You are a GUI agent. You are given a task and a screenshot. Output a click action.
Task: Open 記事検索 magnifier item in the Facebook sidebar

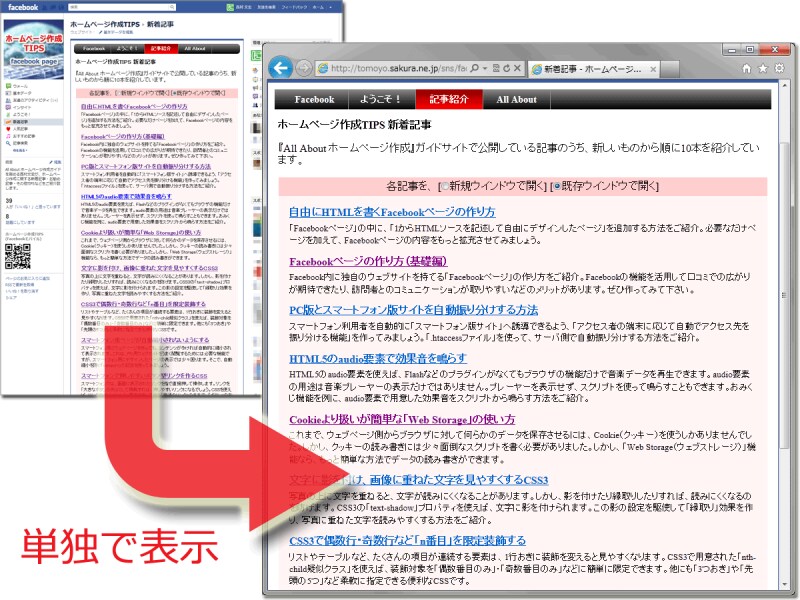coord(18,143)
